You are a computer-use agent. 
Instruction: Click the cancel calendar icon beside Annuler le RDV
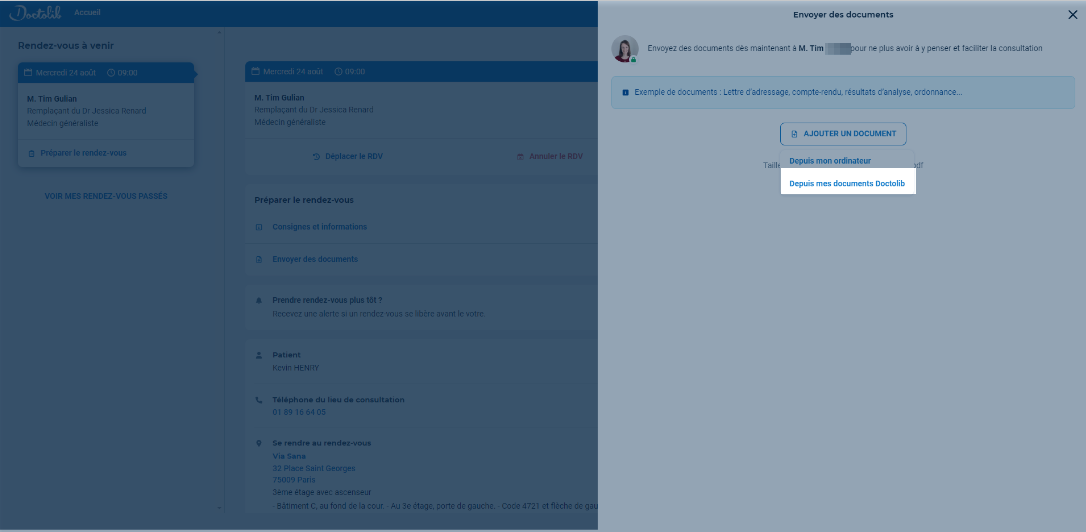[x=520, y=157]
